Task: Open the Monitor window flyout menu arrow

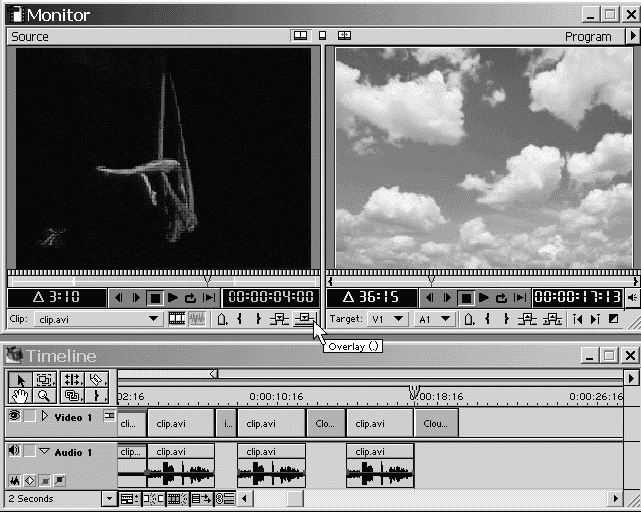Action: point(631,36)
